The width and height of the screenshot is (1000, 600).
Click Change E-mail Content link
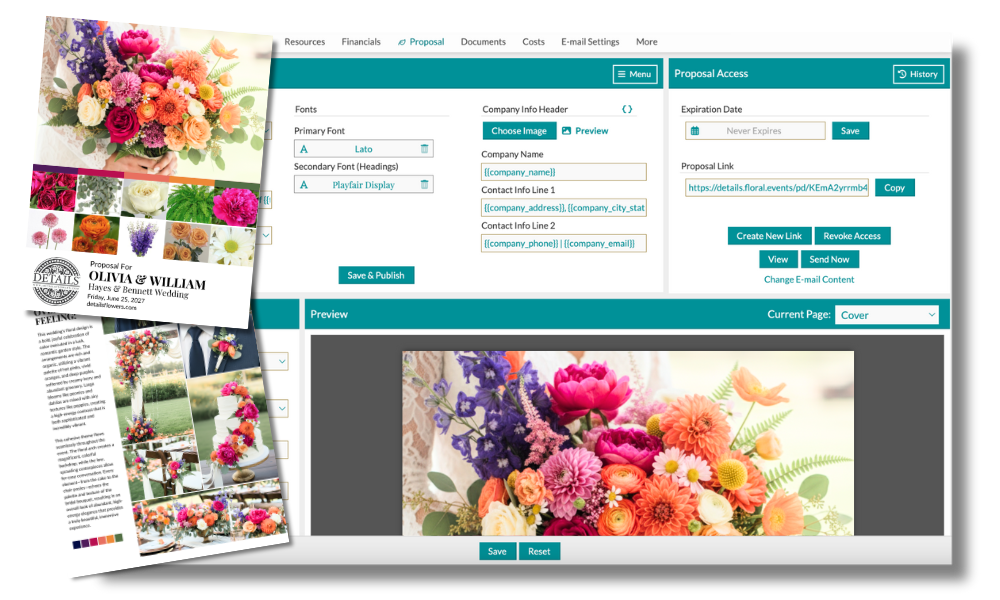[x=809, y=280]
